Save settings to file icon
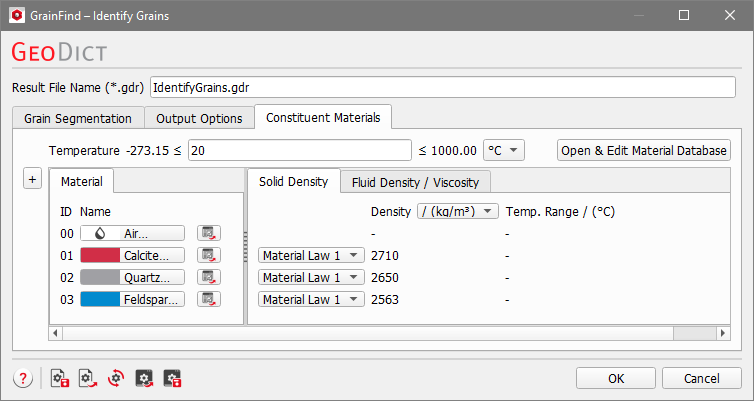This screenshot has width=754, height=401. [x=60, y=378]
